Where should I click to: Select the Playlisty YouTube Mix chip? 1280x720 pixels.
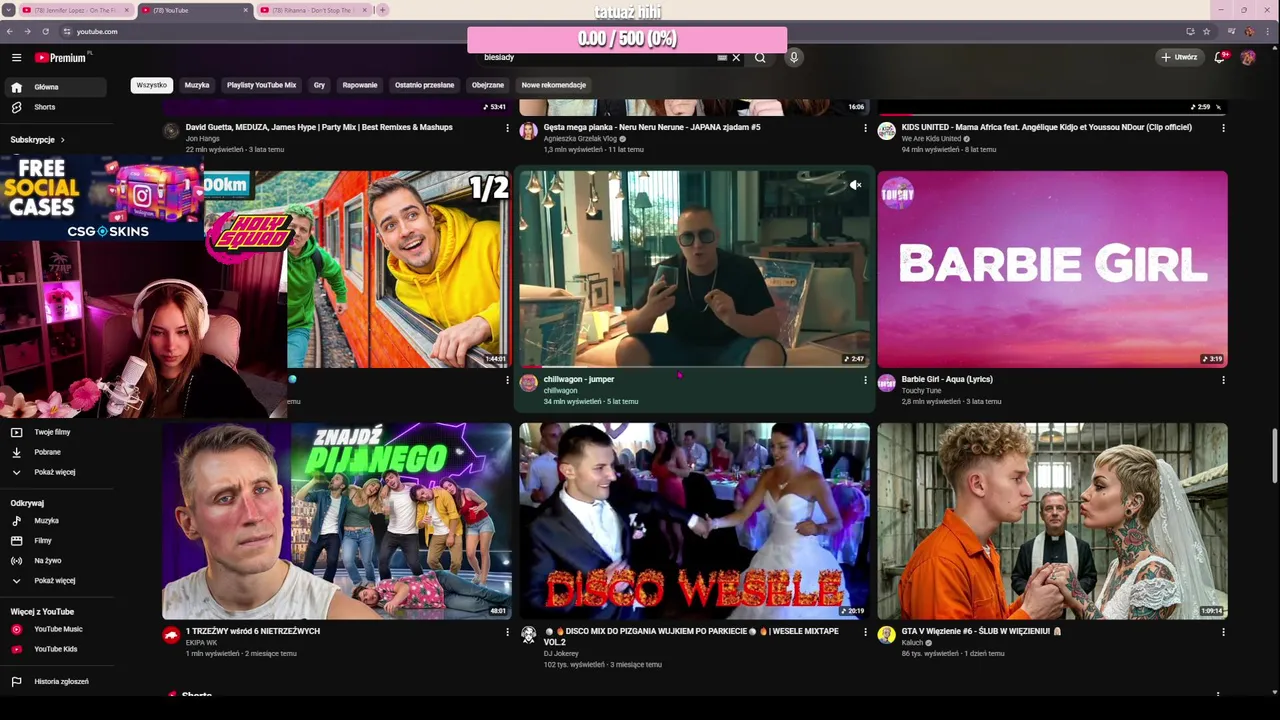[262, 85]
